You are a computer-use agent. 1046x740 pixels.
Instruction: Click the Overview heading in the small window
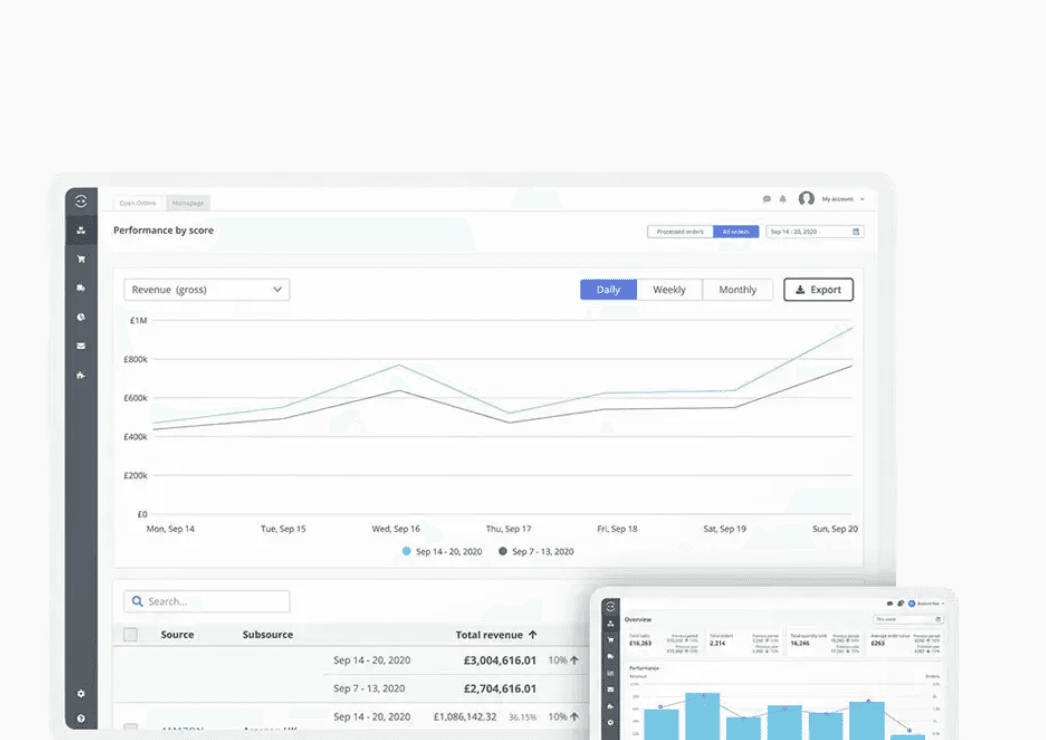638,619
